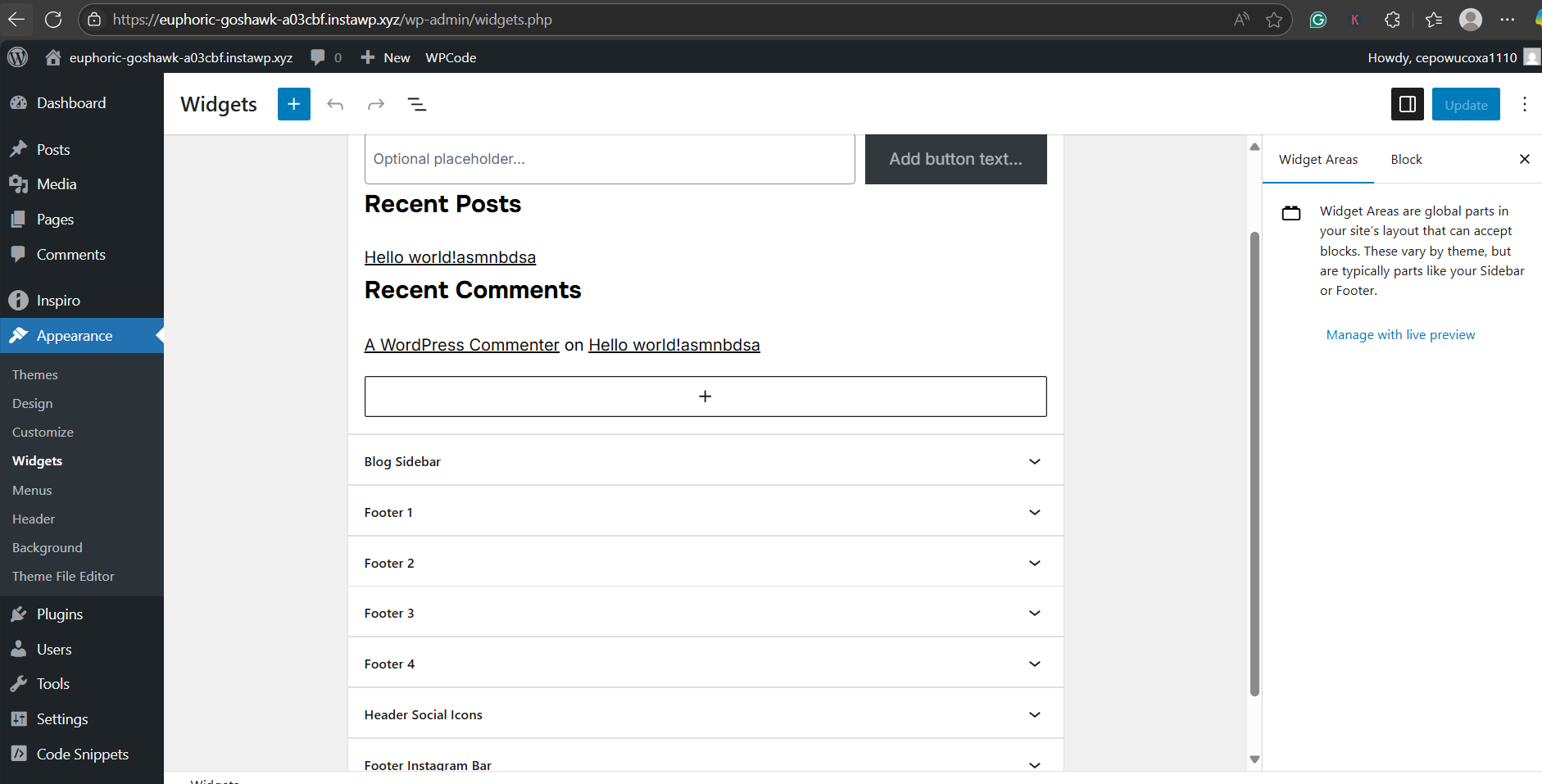The width and height of the screenshot is (1542, 784).
Task: Open Pages in the sidebar
Action: 82,220
